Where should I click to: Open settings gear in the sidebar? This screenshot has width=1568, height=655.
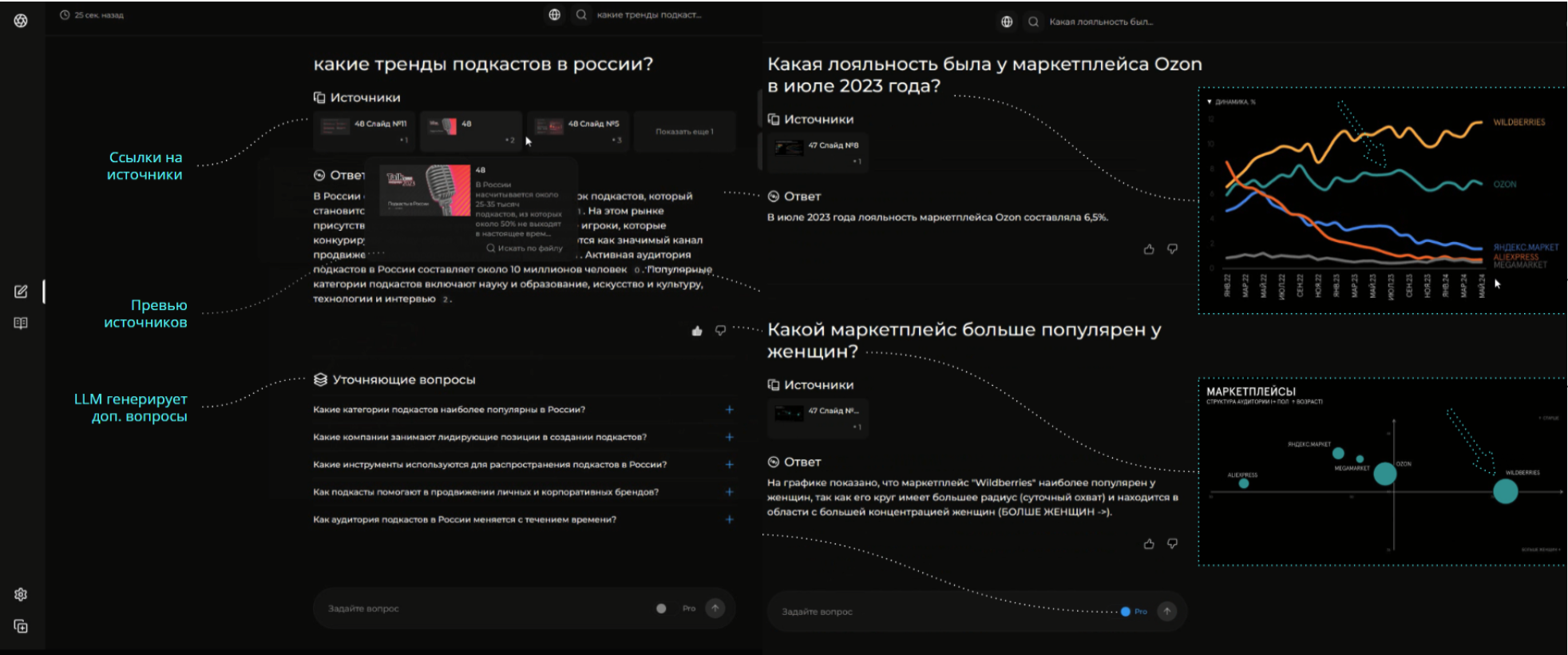coord(21,594)
